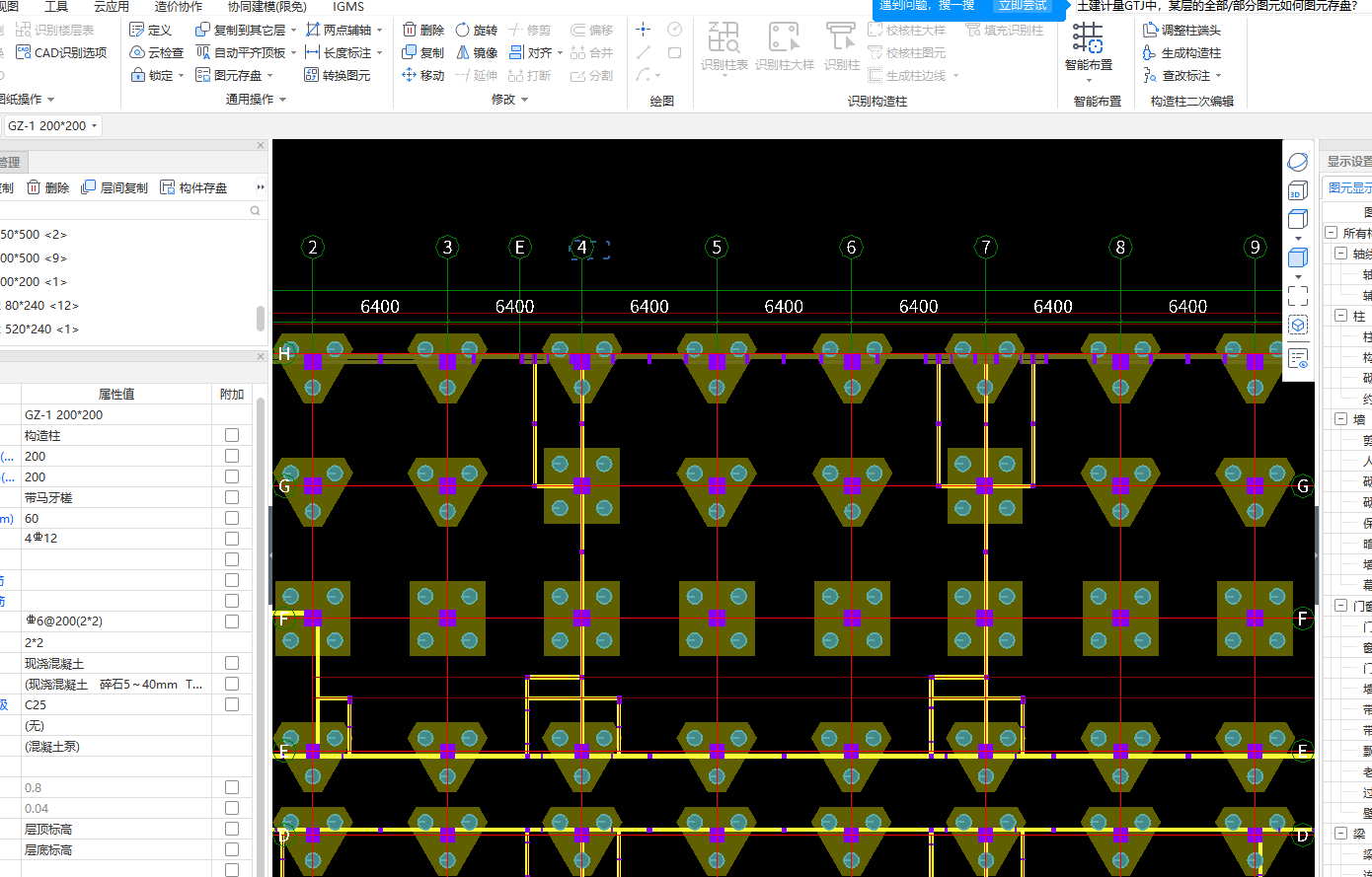Collapse the 门窗 tree node in display settings

[1341, 606]
